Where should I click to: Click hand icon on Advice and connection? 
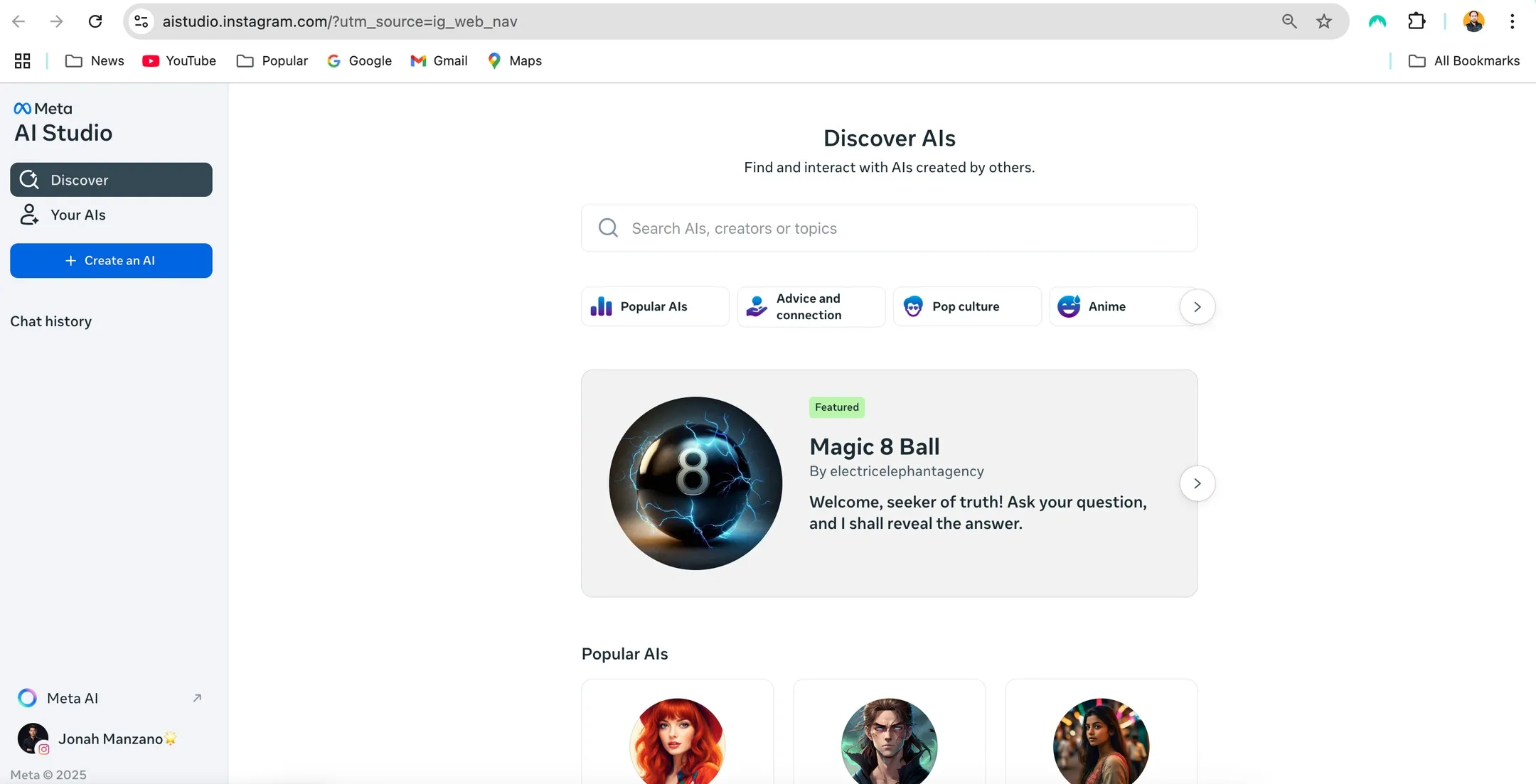point(757,306)
